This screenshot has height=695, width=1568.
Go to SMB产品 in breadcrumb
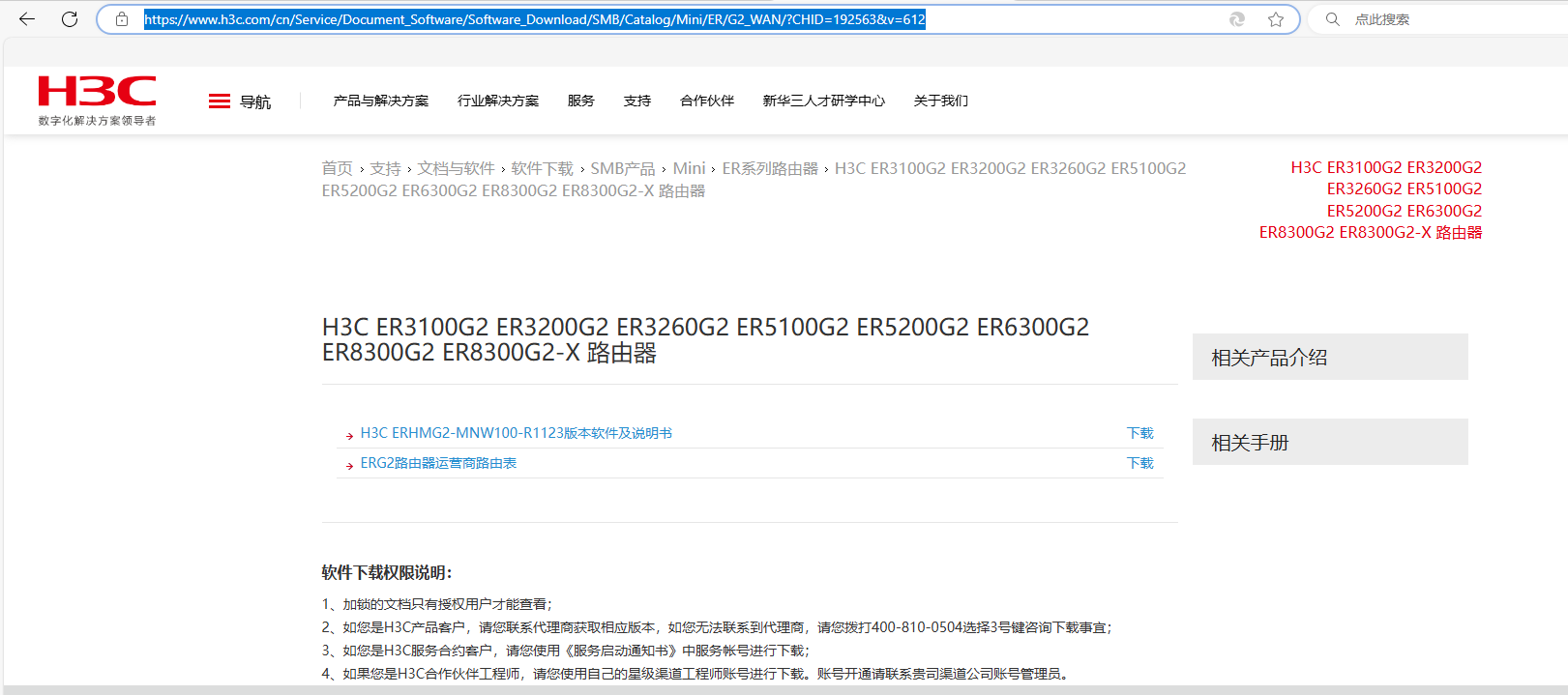pyautogui.click(x=623, y=168)
